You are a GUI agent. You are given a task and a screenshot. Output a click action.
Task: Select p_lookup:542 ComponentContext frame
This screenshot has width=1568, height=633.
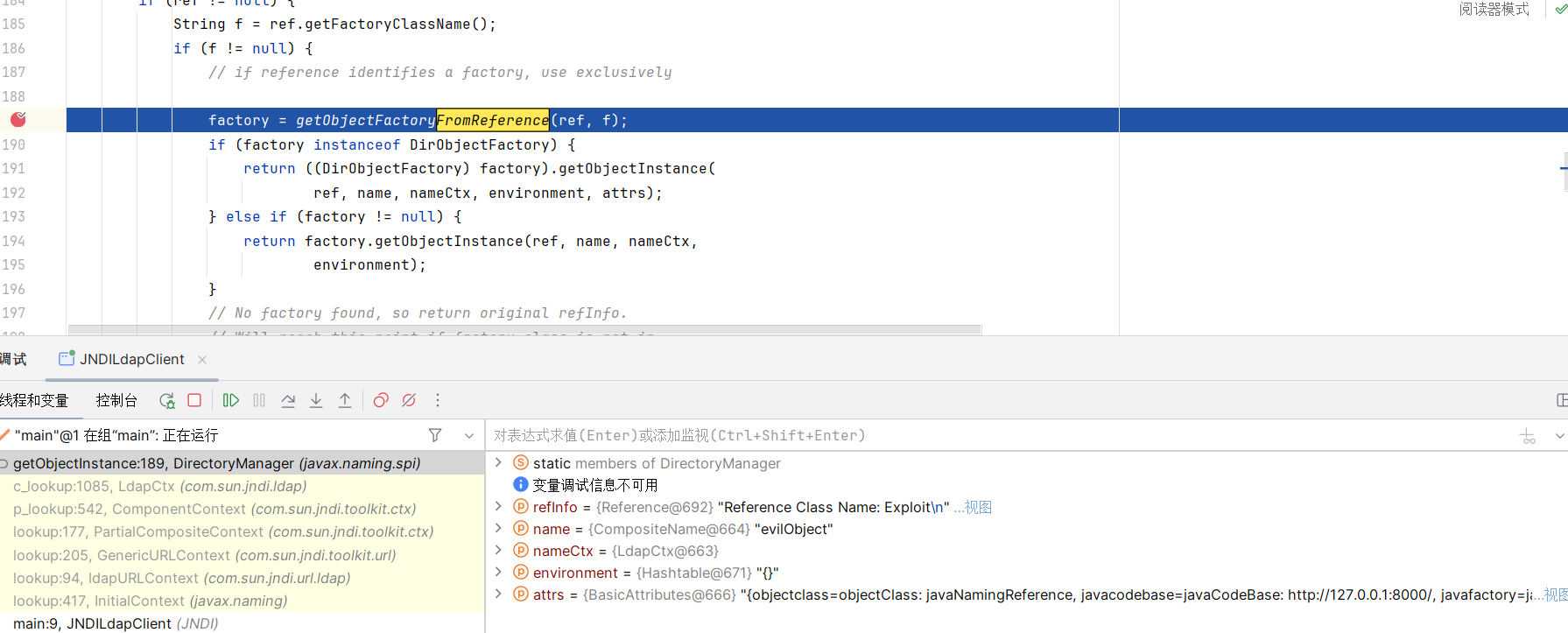pyautogui.click(x=242, y=509)
